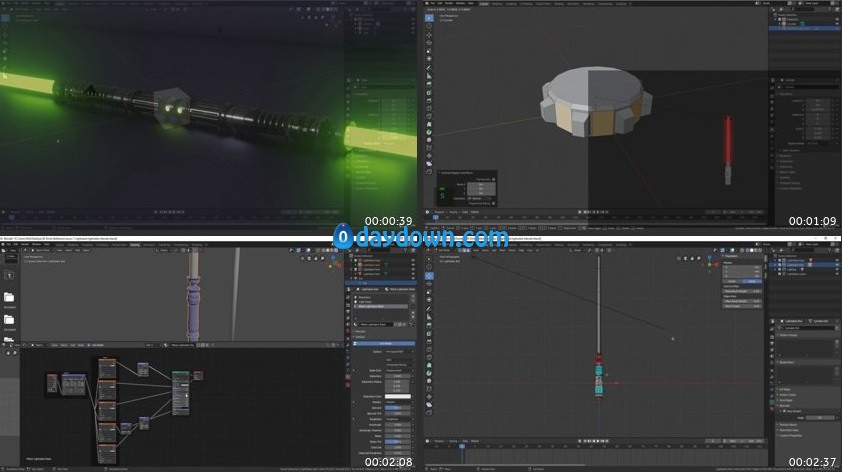Choose the Smooth tool in 00:01:09 frame
The height and width of the screenshot is (472, 842).
tap(429, 140)
